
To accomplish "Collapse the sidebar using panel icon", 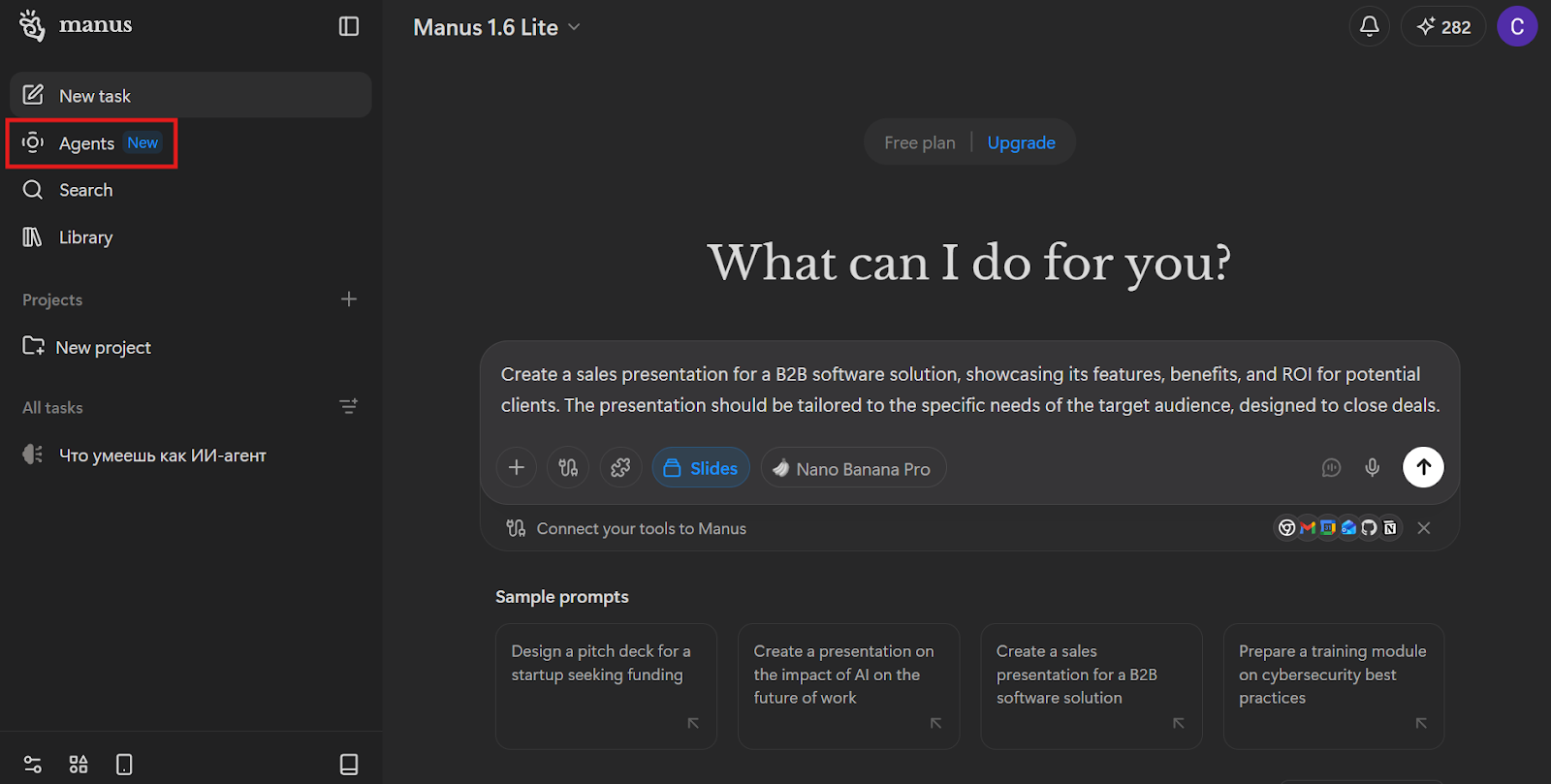I will tap(349, 26).
